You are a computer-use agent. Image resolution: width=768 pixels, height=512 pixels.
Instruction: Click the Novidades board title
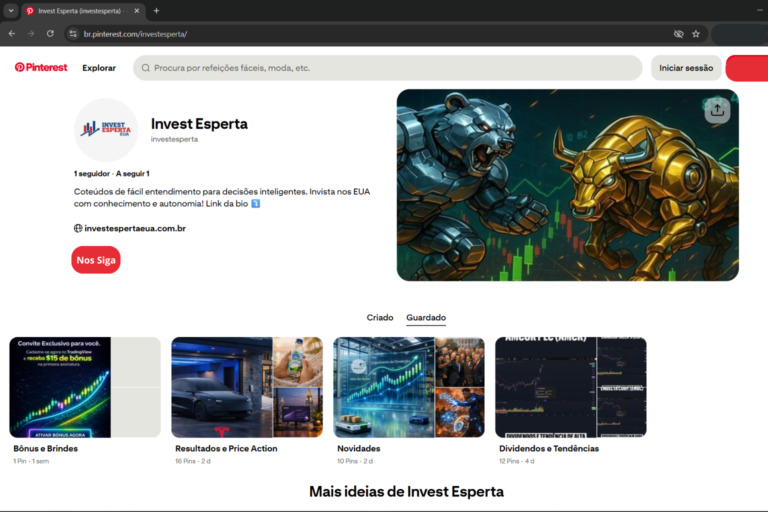(359, 448)
